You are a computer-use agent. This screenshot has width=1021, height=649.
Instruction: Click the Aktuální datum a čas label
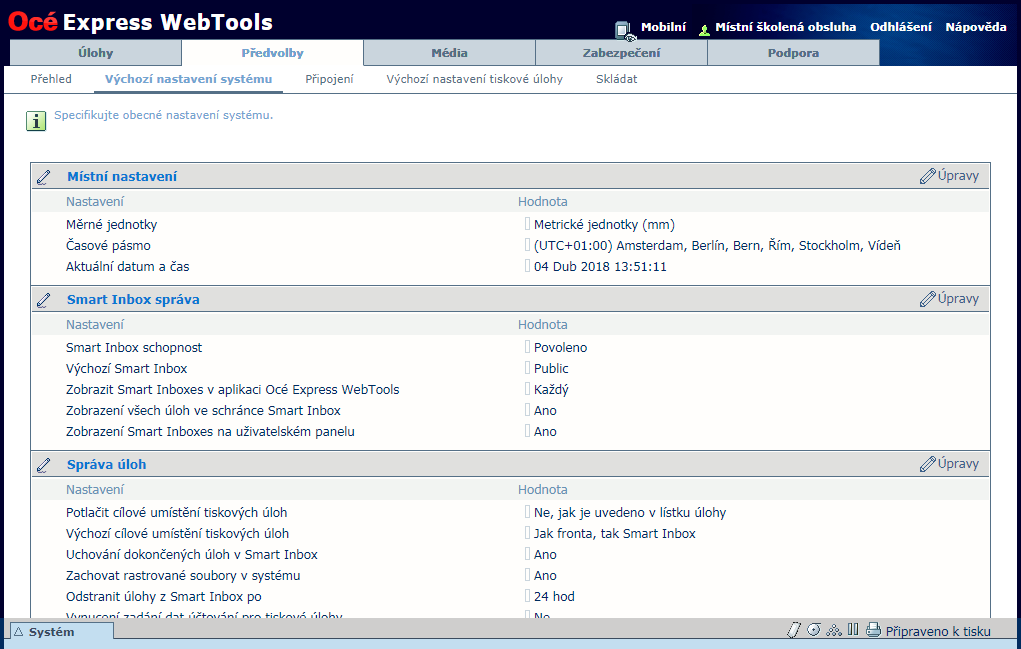point(128,266)
